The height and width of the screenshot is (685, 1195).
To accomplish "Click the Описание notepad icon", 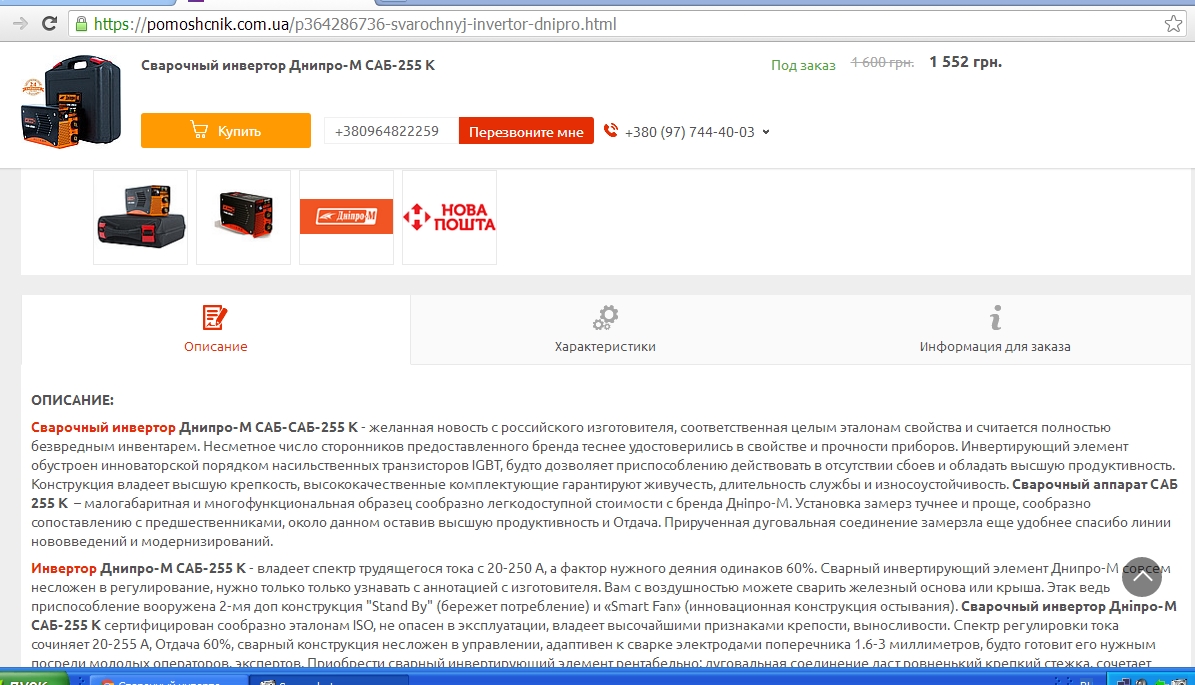I will (x=215, y=318).
